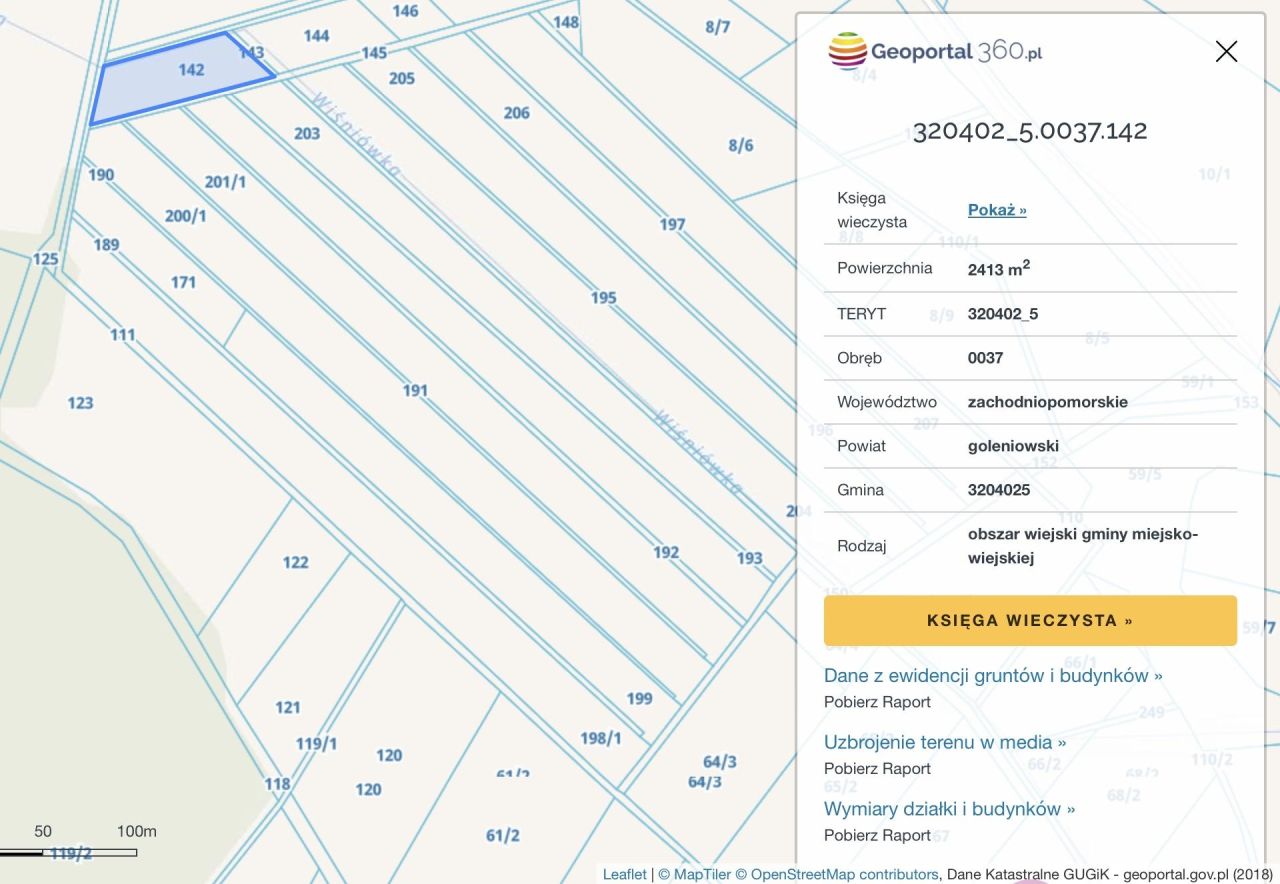Open the MapTiler attribution link
Viewport: 1280px width, 884px height.
[x=695, y=874]
